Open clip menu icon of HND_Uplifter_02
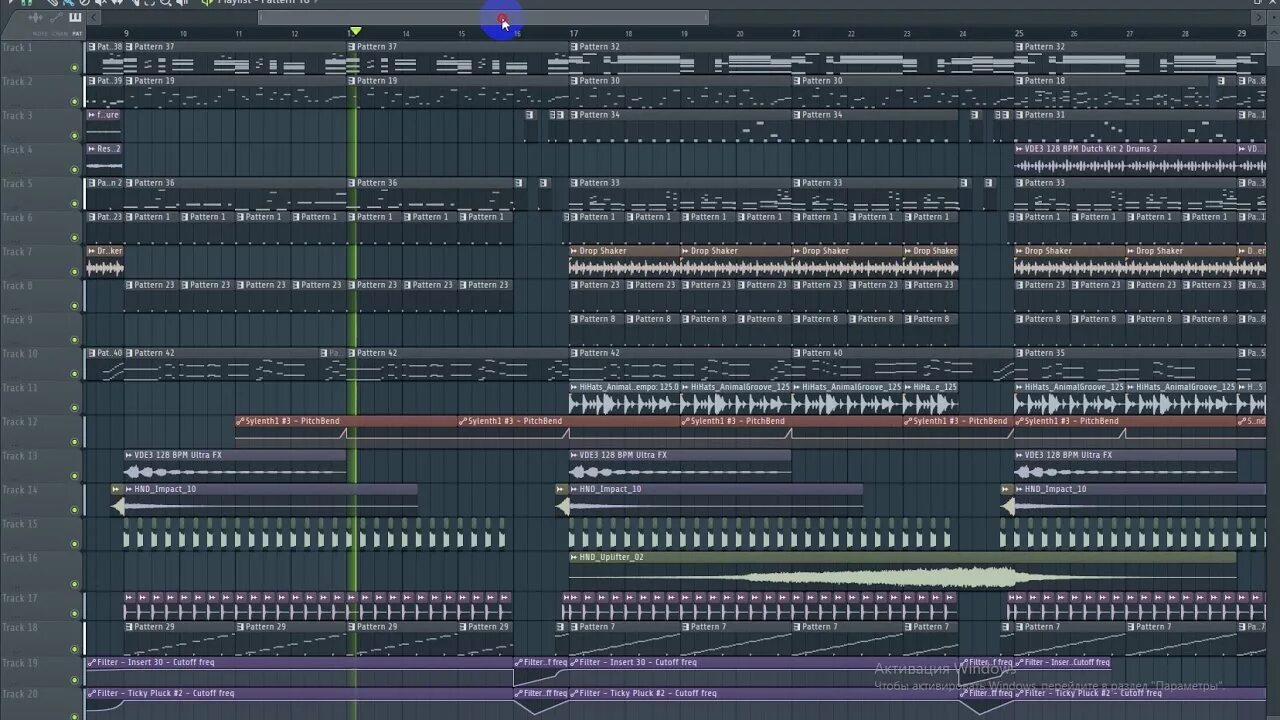This screenshot has height=720, width=1280. click(574, 557)
